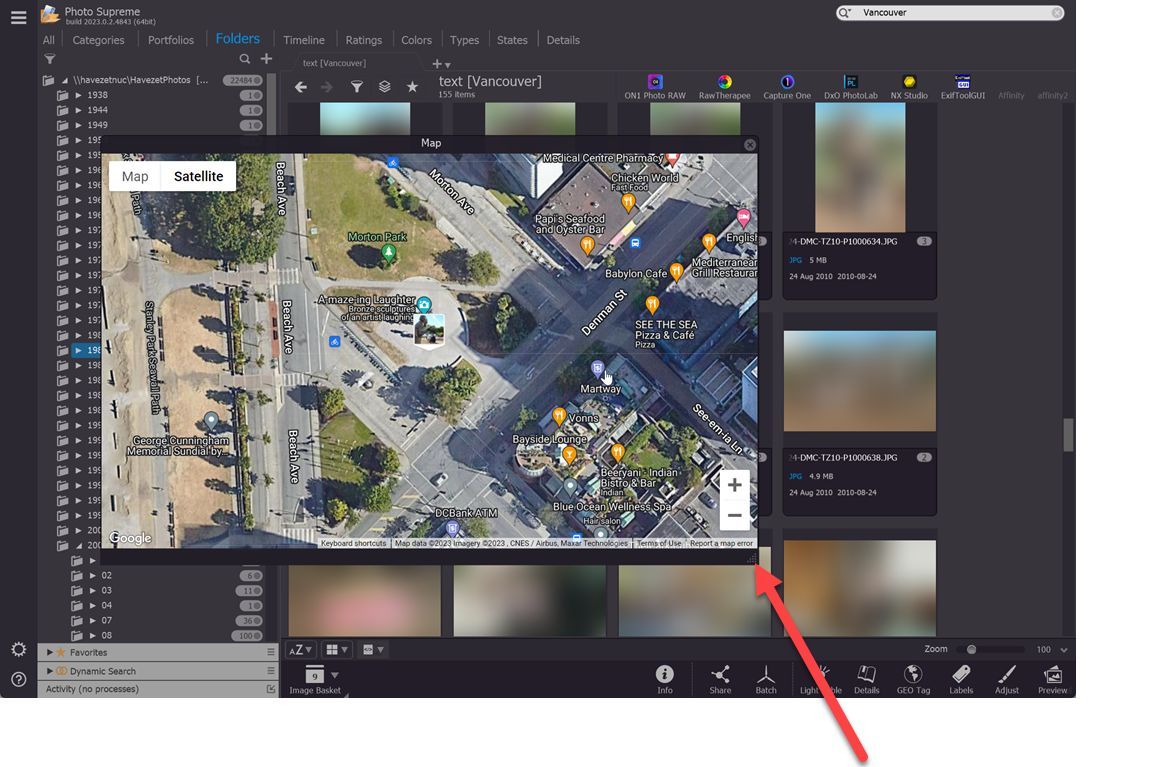Expand the 1938 folder

tap(78, 95)
